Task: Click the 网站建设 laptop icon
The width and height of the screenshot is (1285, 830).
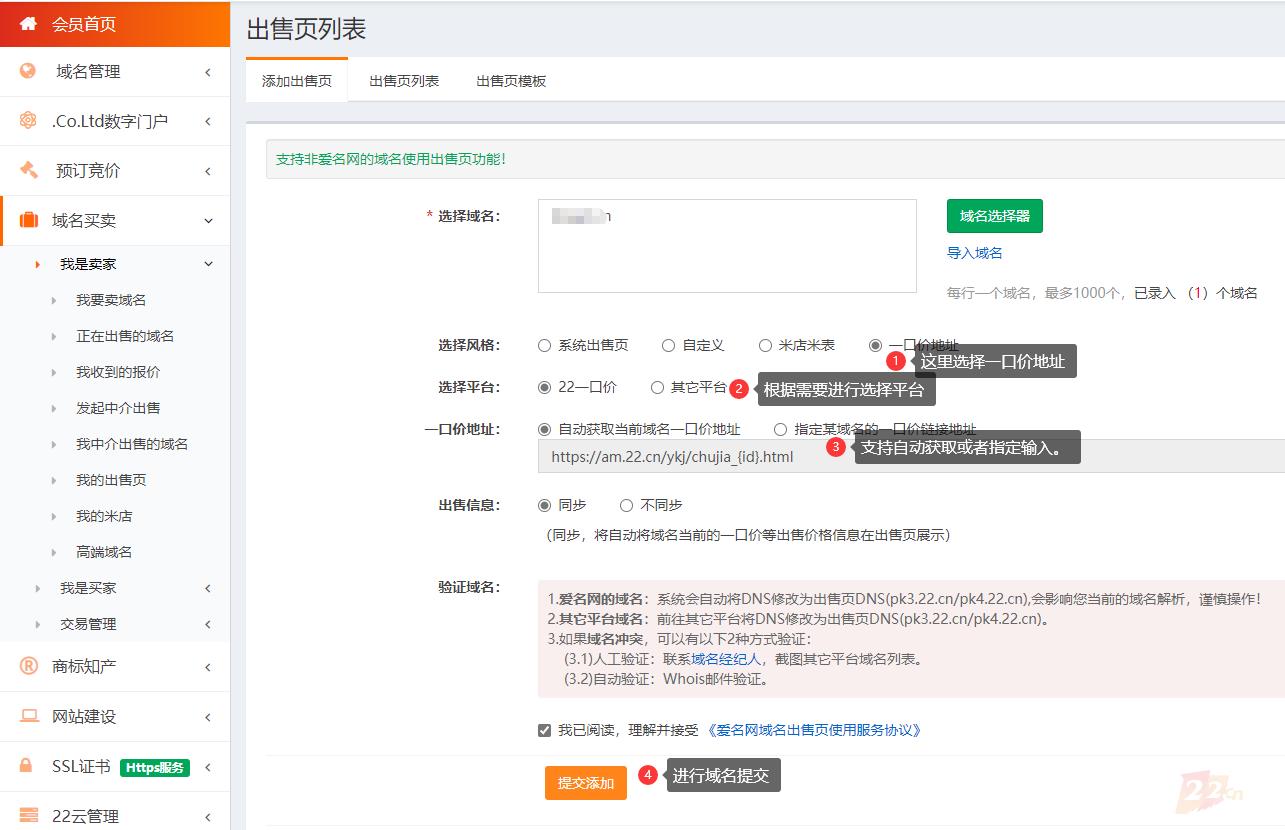Action: [28, 716]
